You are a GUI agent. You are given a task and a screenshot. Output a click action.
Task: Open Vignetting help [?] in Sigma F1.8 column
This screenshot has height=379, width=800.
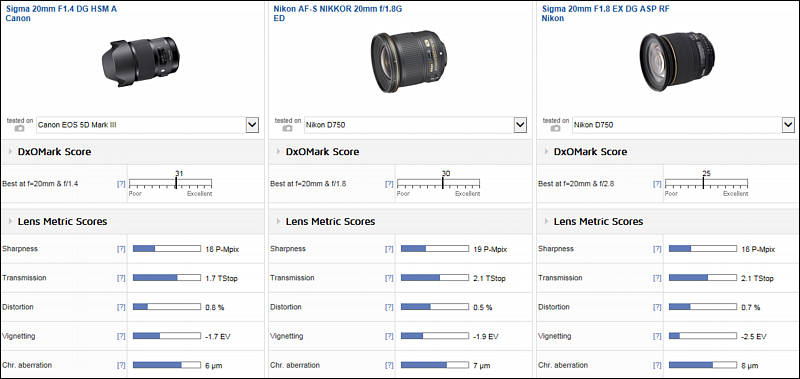pyautogui.click(x=657, y=336)
